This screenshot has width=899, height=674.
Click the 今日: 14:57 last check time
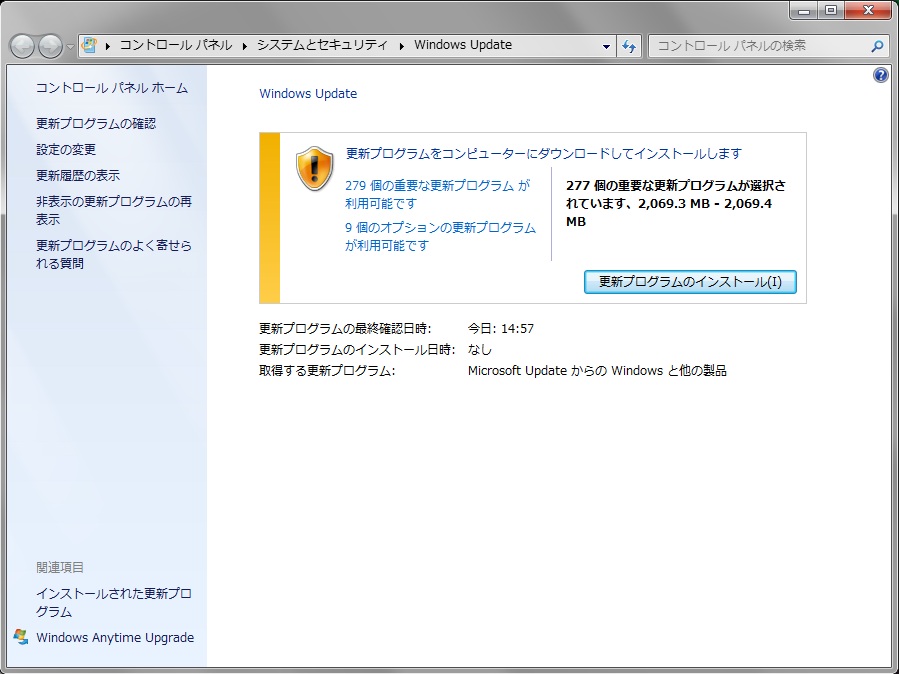pos(501,329)
